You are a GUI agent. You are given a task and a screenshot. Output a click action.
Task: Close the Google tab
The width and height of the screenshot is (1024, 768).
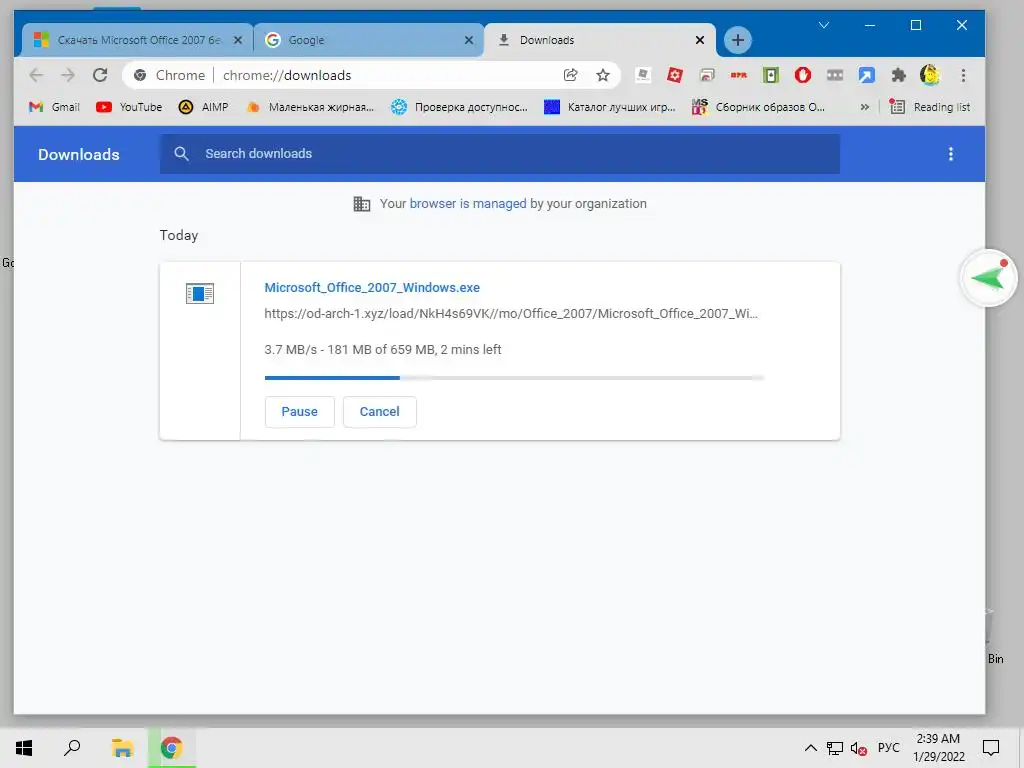point(469,40)
